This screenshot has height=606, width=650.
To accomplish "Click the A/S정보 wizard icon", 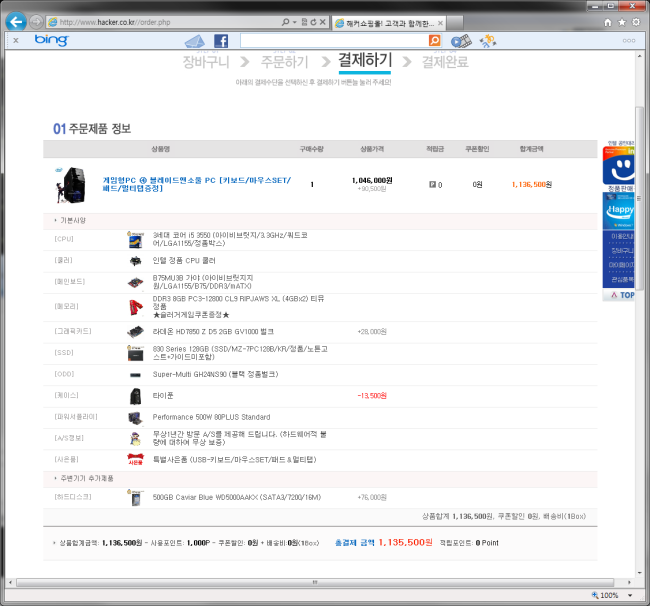I will [x=135, y=439].
